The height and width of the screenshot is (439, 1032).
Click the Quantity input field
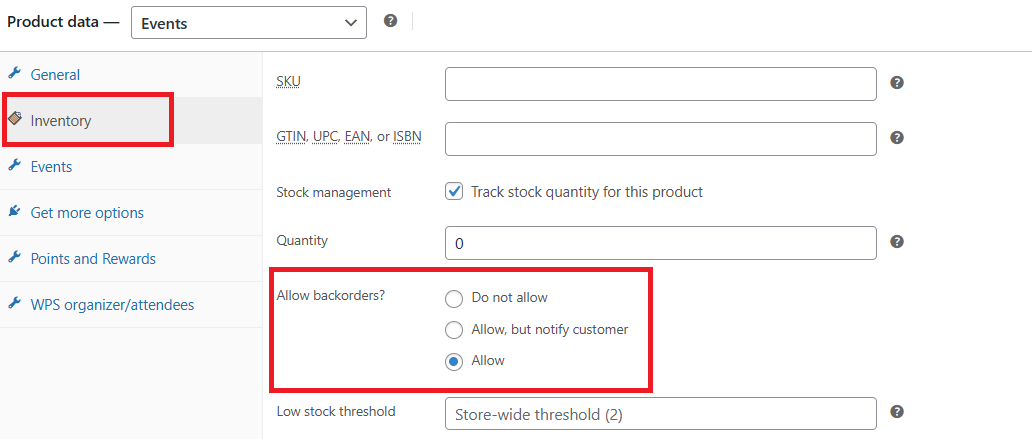click(661, 243)
